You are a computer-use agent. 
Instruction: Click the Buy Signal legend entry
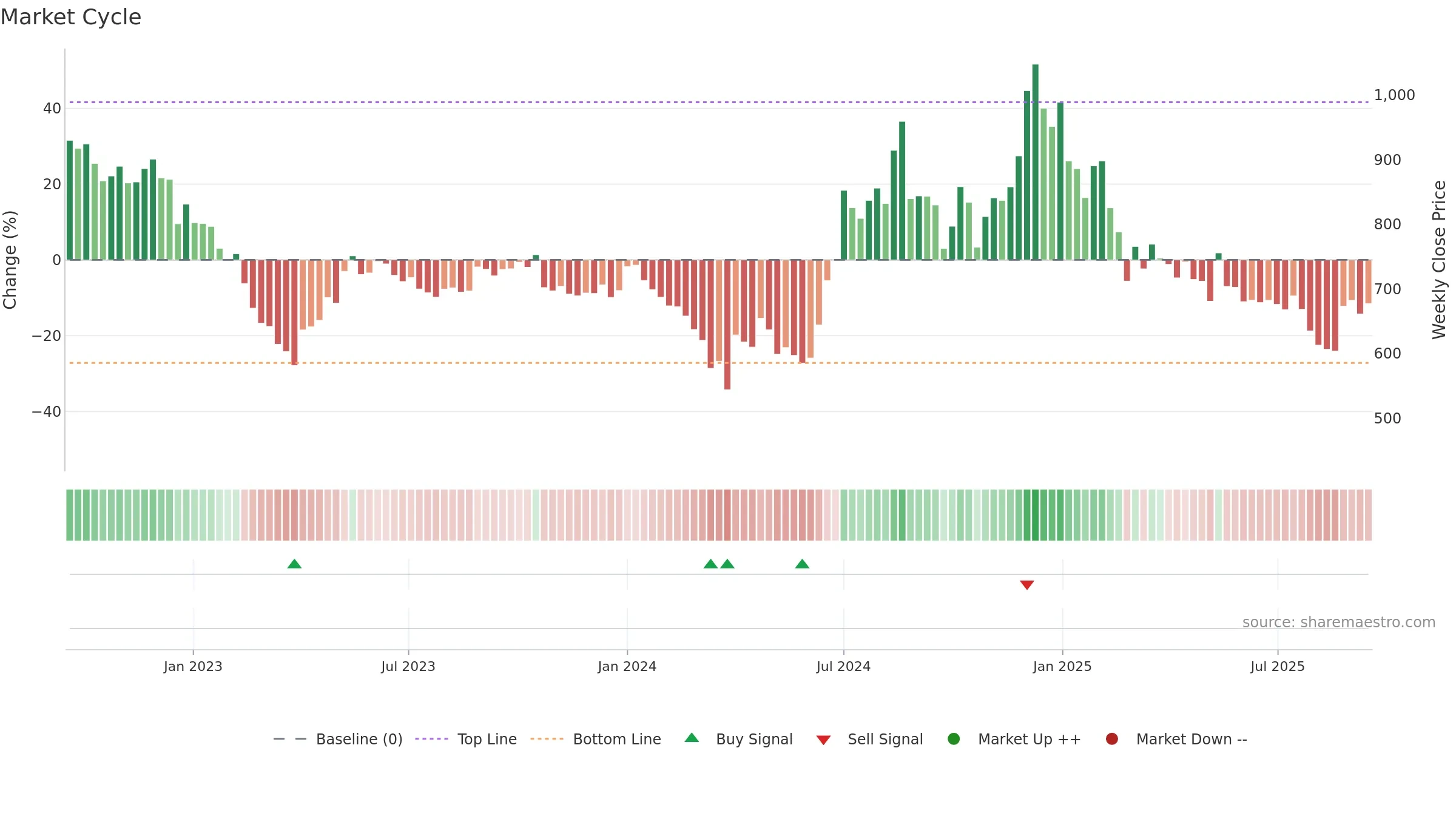click(738, 739)
